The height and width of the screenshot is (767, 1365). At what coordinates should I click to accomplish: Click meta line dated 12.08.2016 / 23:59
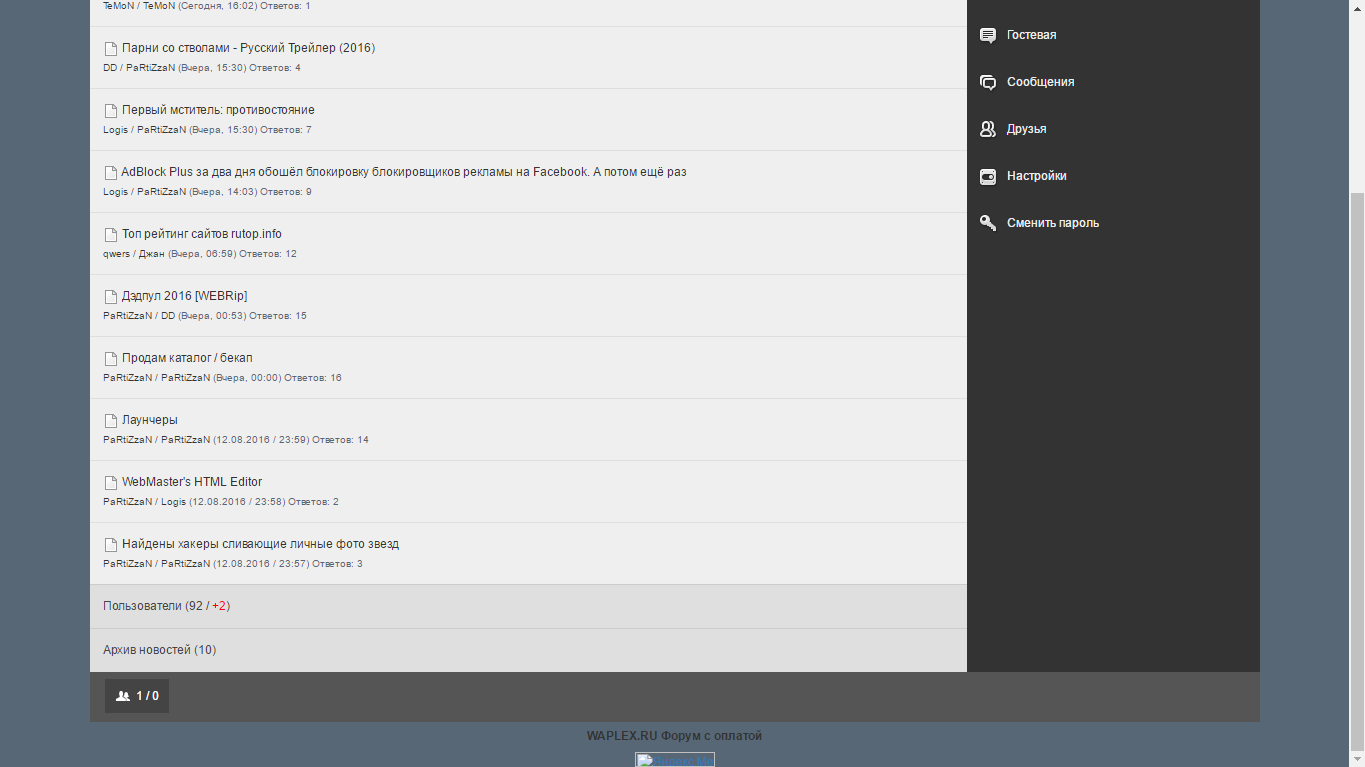(236, 440)
